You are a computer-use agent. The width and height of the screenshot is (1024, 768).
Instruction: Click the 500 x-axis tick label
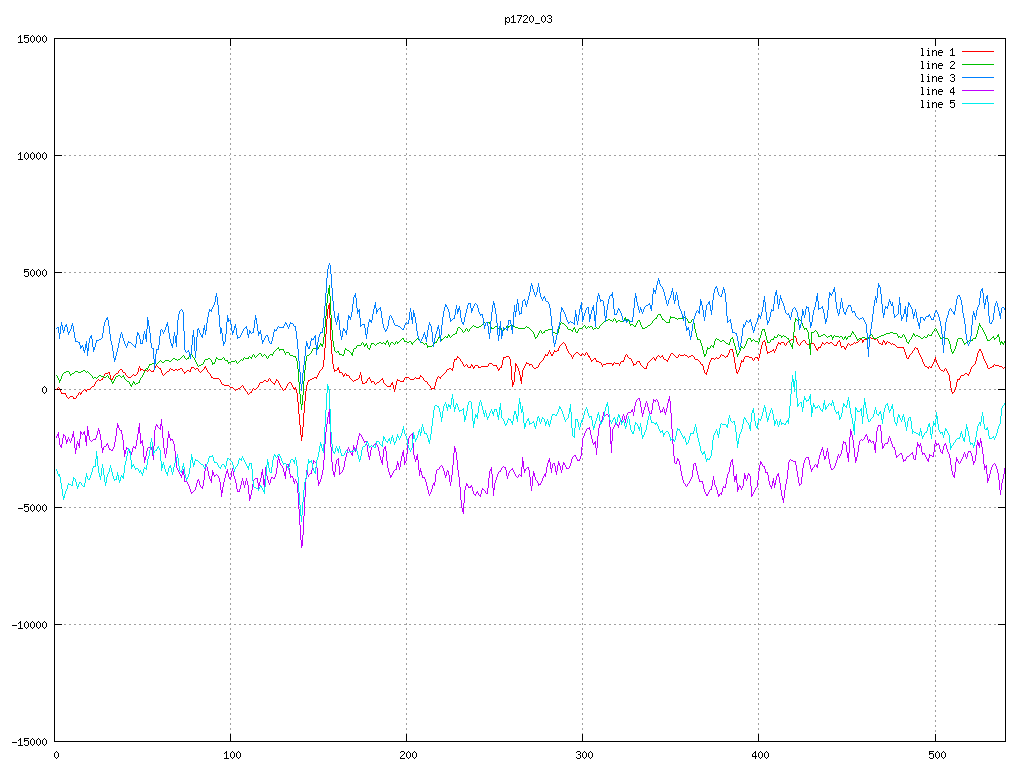coord(934,756)
